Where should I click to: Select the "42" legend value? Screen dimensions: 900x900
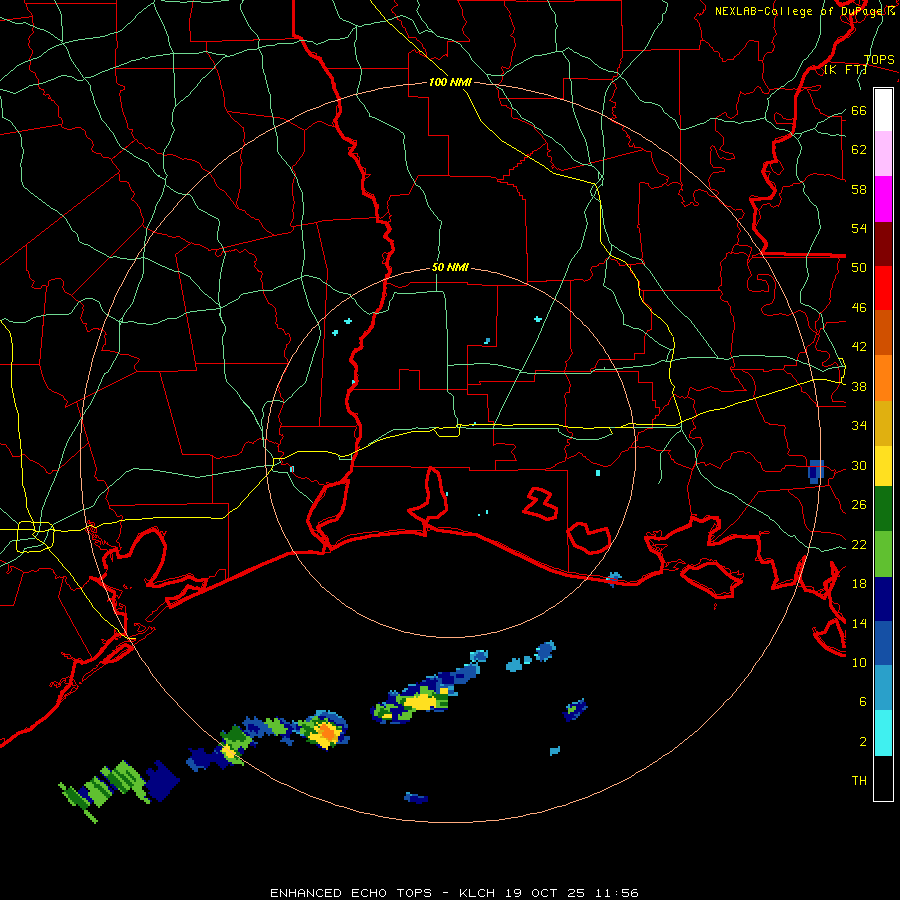pos(859,346)
